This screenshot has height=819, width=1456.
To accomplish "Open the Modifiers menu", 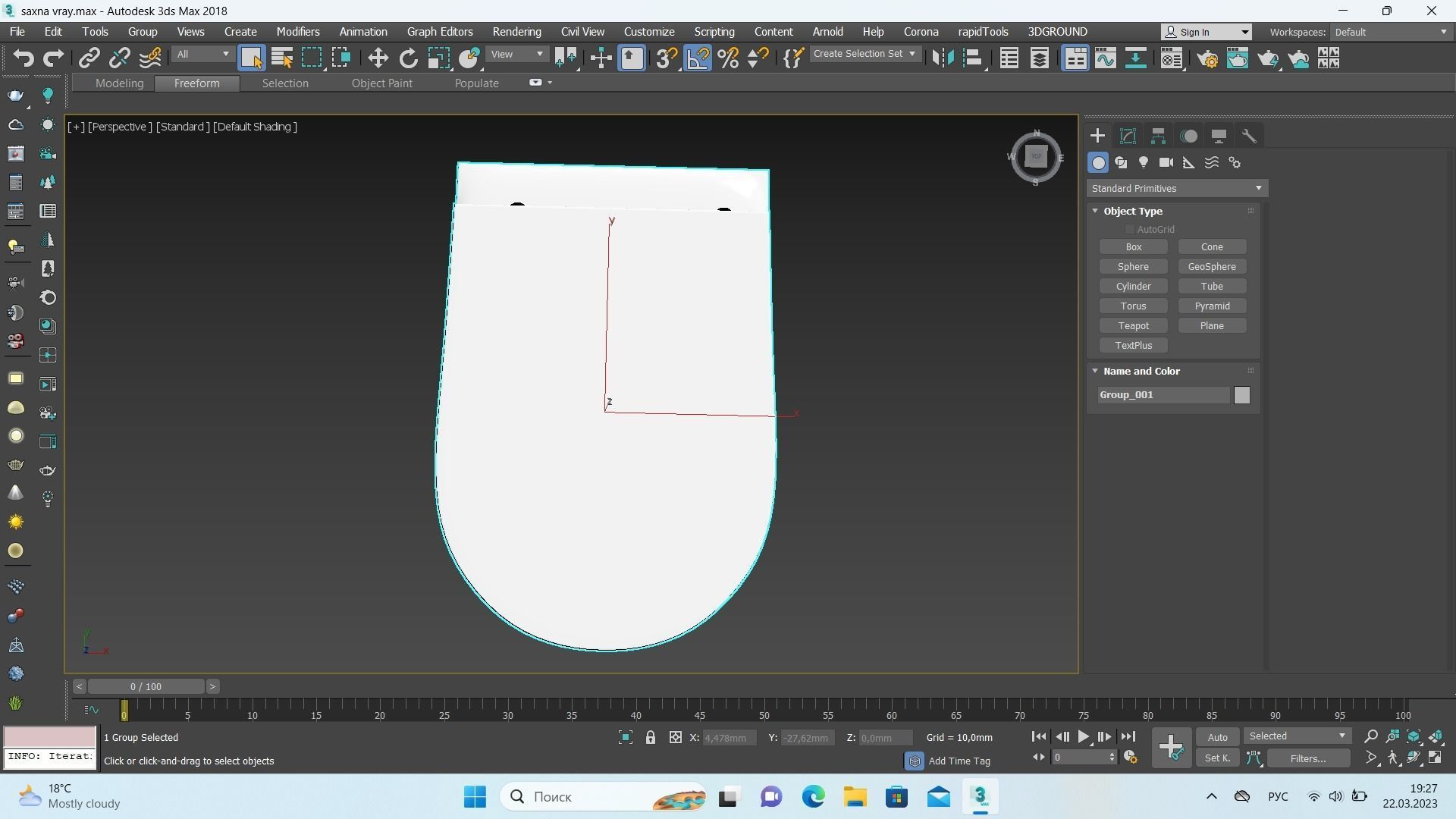I will 297,32.
